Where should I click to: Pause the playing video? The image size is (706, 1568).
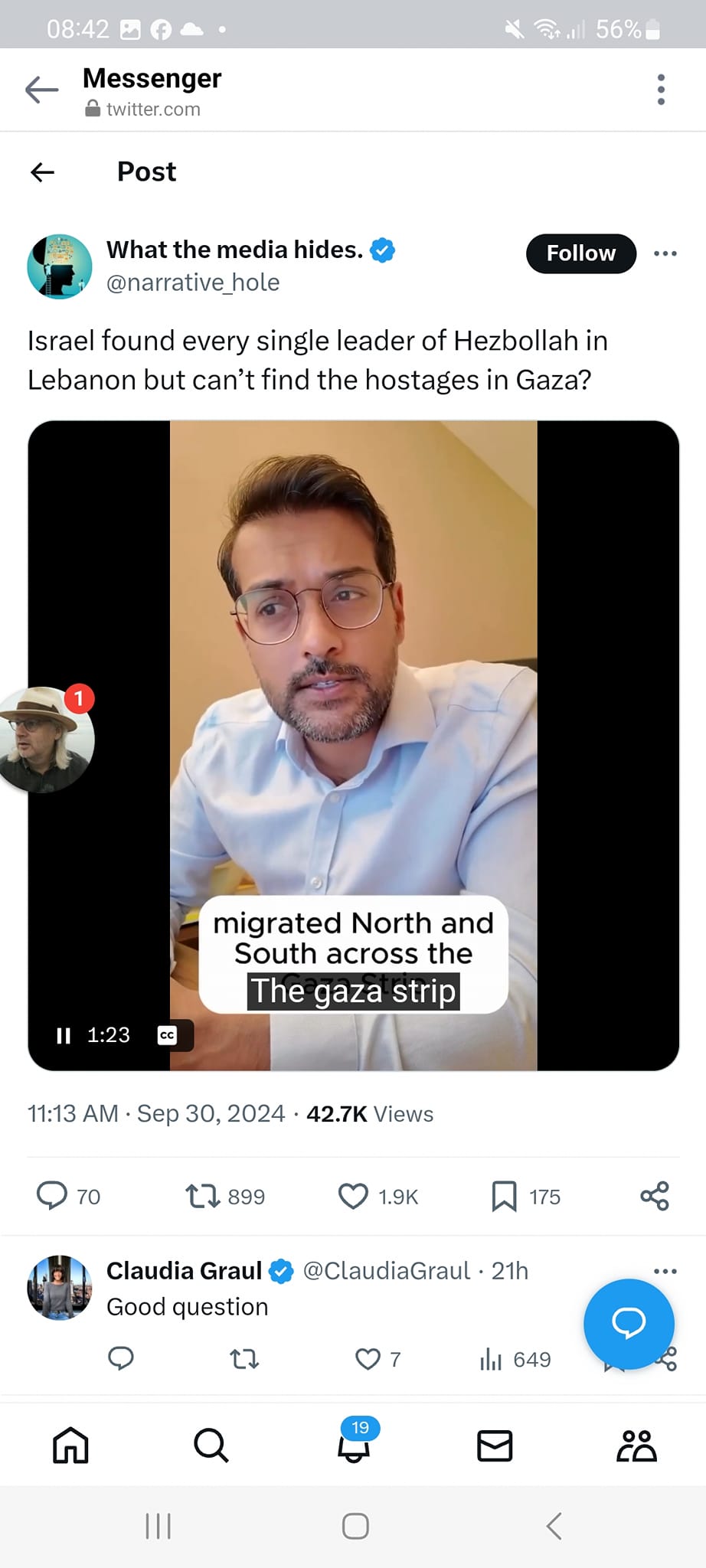pyautogui.click(x=64, y=1036)
